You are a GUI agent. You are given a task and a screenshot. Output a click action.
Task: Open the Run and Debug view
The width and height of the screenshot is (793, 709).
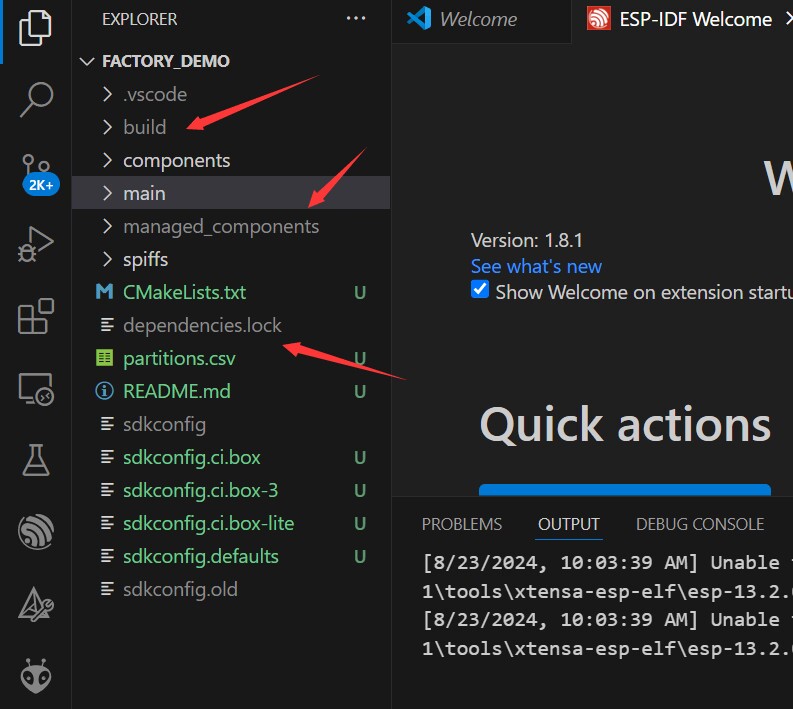[x=35, y=244]
